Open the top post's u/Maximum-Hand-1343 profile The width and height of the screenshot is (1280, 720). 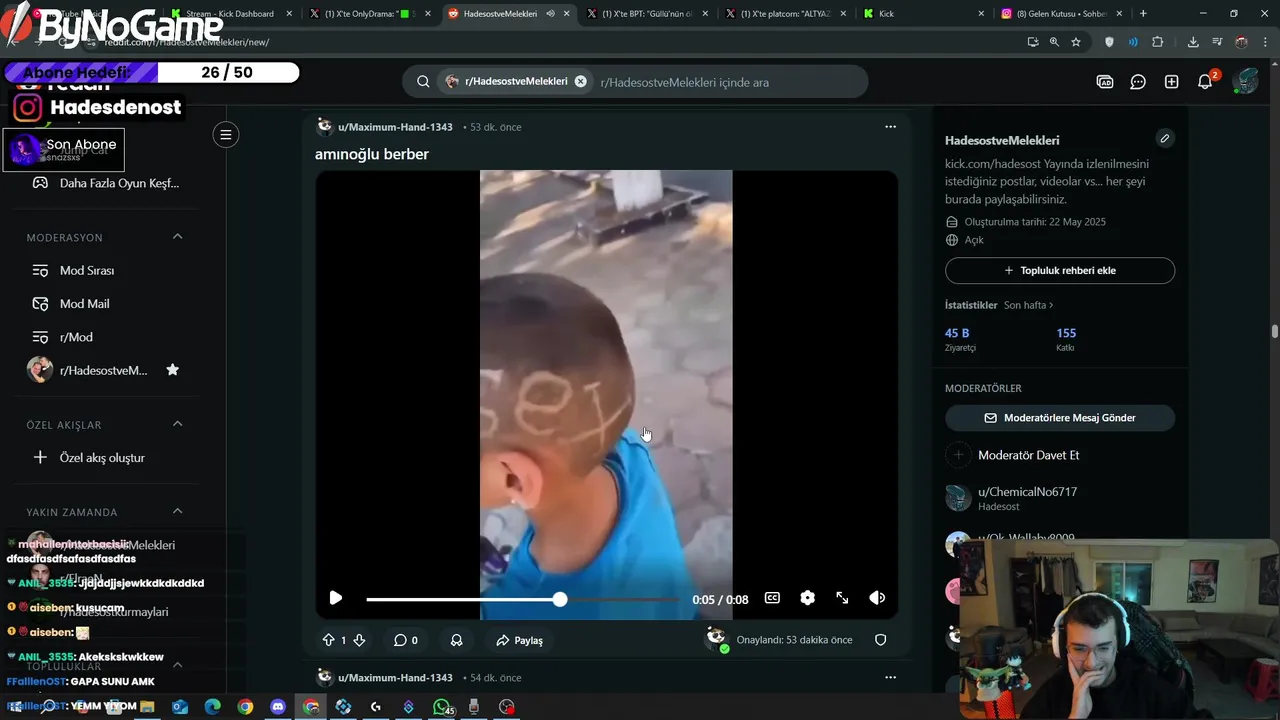pos(395,127)
